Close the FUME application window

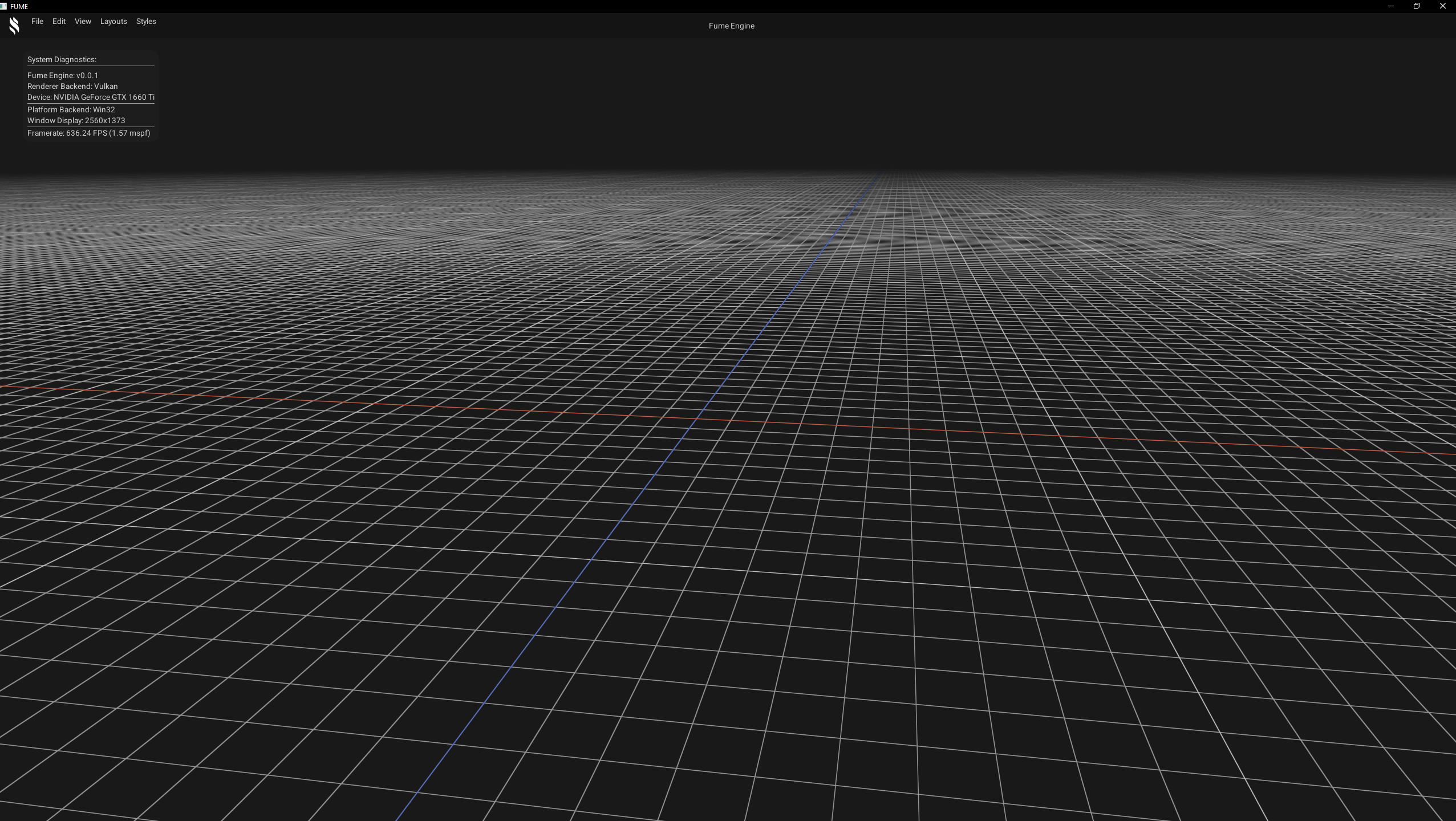point(1442,6)
